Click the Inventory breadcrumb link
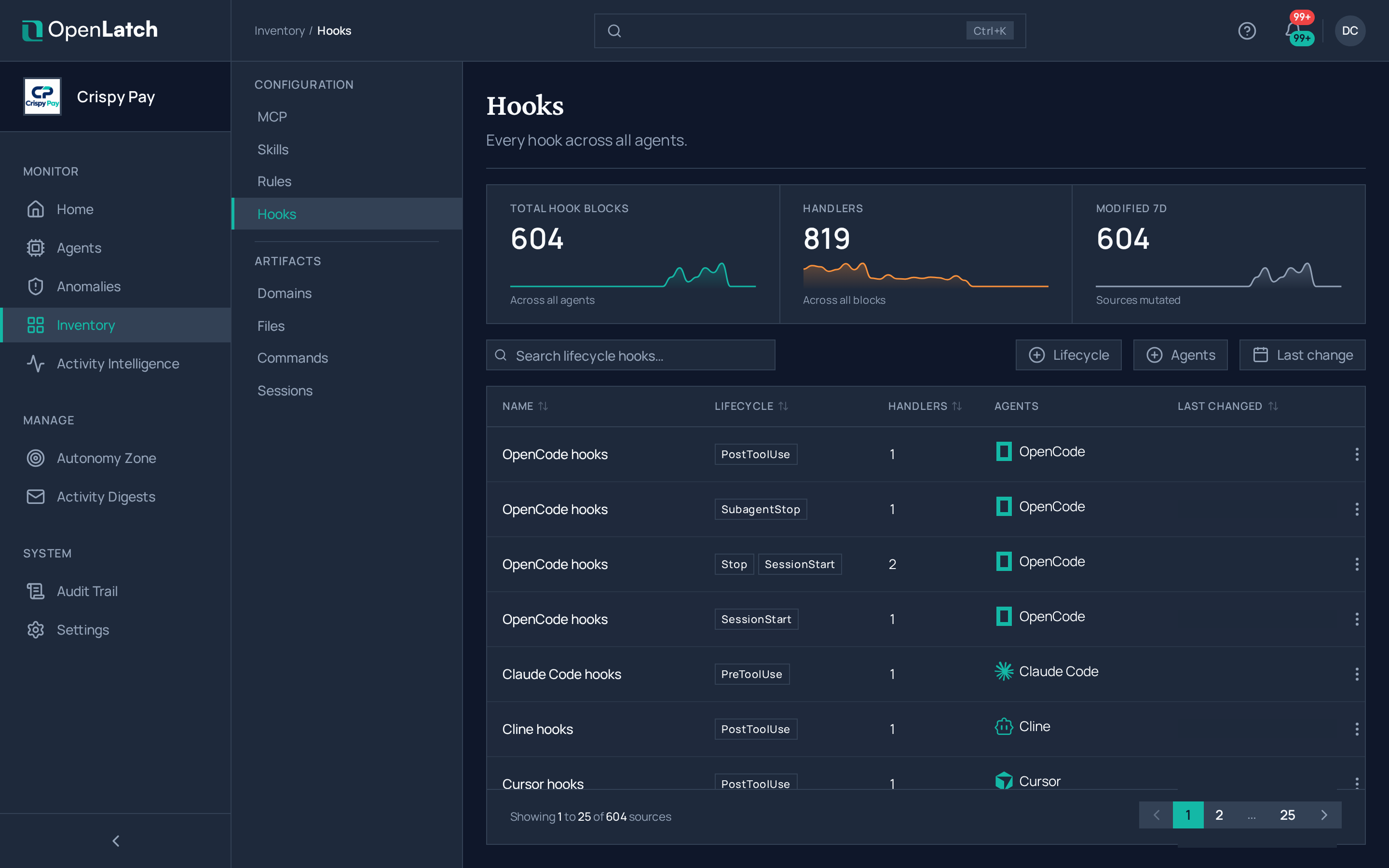1389x868 pixels. [x=280, y=30]
